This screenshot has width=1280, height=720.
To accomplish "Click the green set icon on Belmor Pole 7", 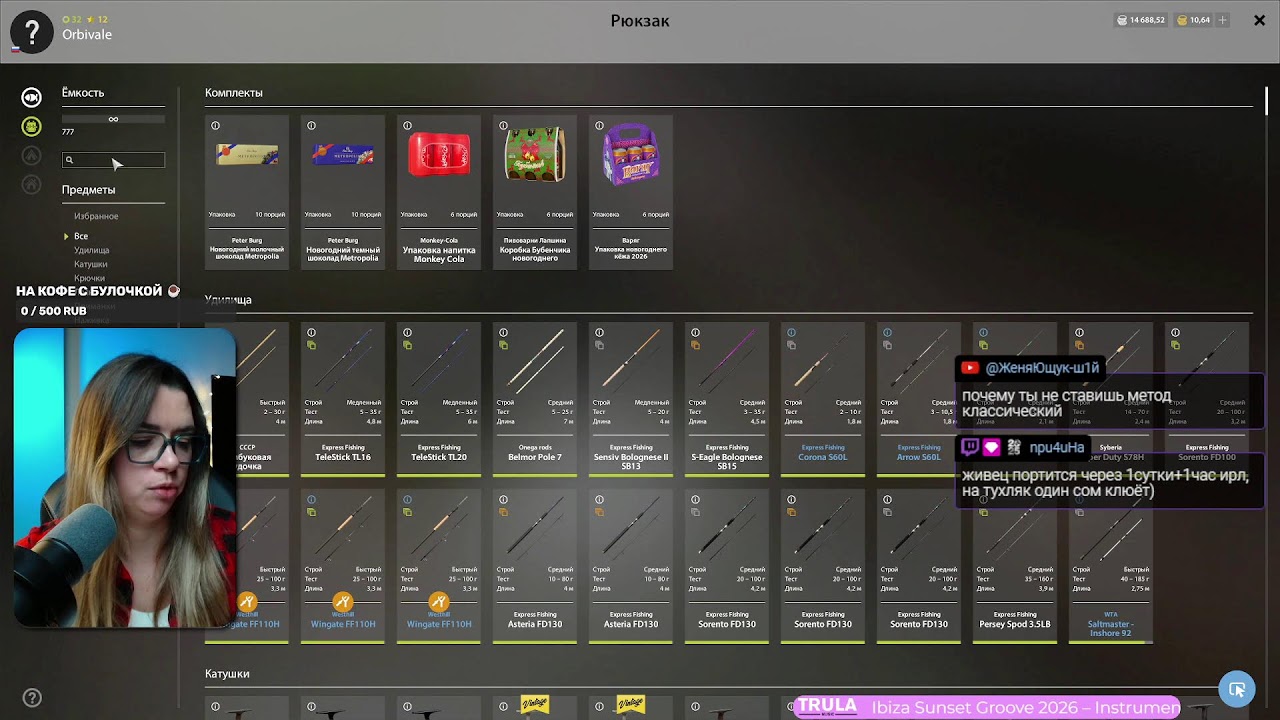I will [x=503, y=346].
